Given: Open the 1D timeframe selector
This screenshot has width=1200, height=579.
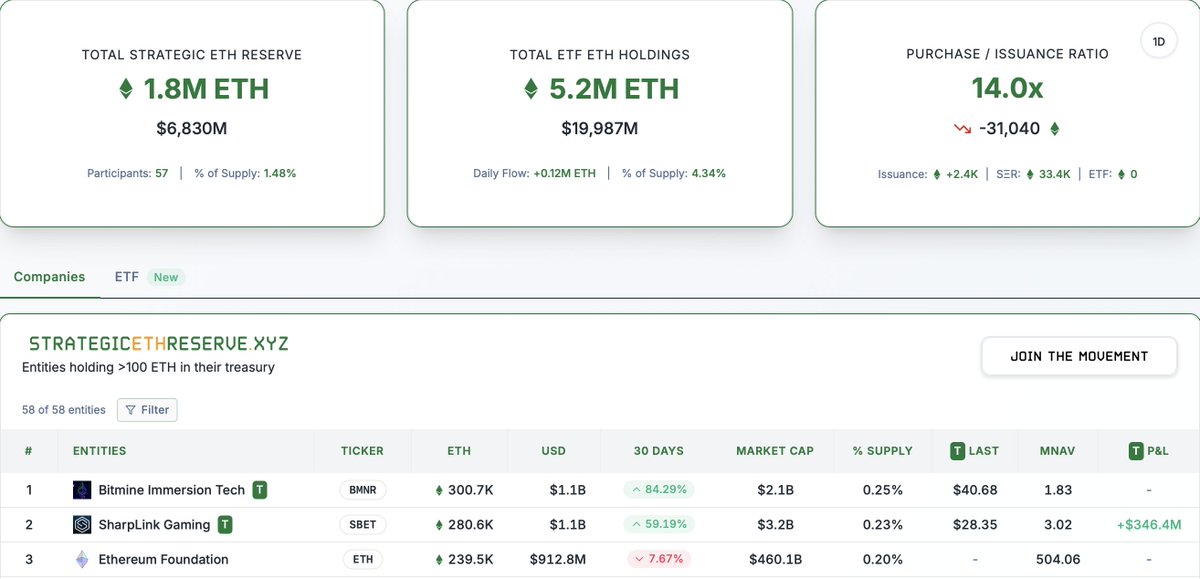Looking at the screenshot, I should (1158, 42).
